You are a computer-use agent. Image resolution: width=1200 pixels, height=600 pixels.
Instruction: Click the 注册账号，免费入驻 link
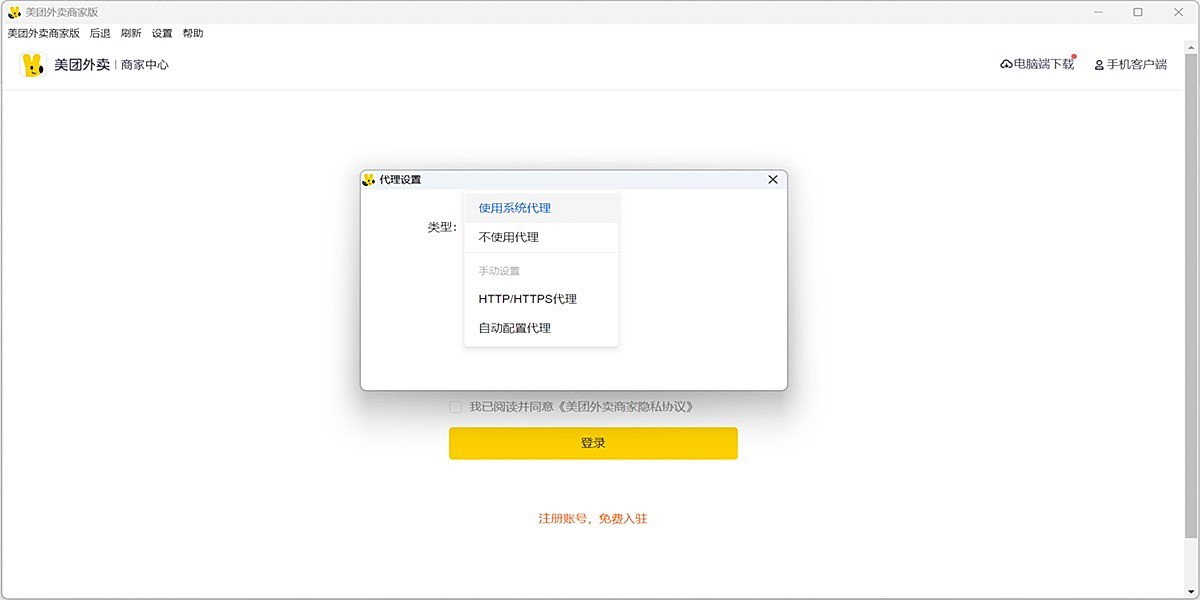(592, 519)
